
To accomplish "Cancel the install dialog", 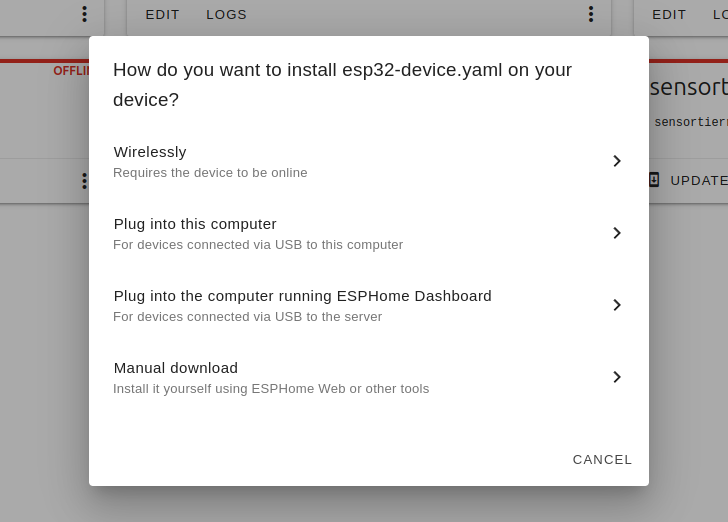I will pos(602,459).
